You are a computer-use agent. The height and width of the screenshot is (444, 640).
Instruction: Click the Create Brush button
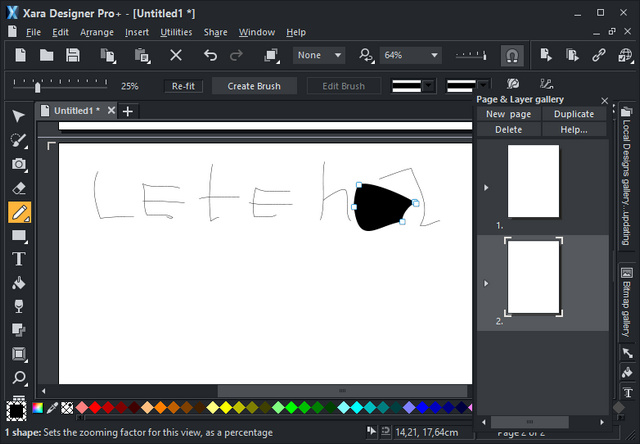[254, 86]
